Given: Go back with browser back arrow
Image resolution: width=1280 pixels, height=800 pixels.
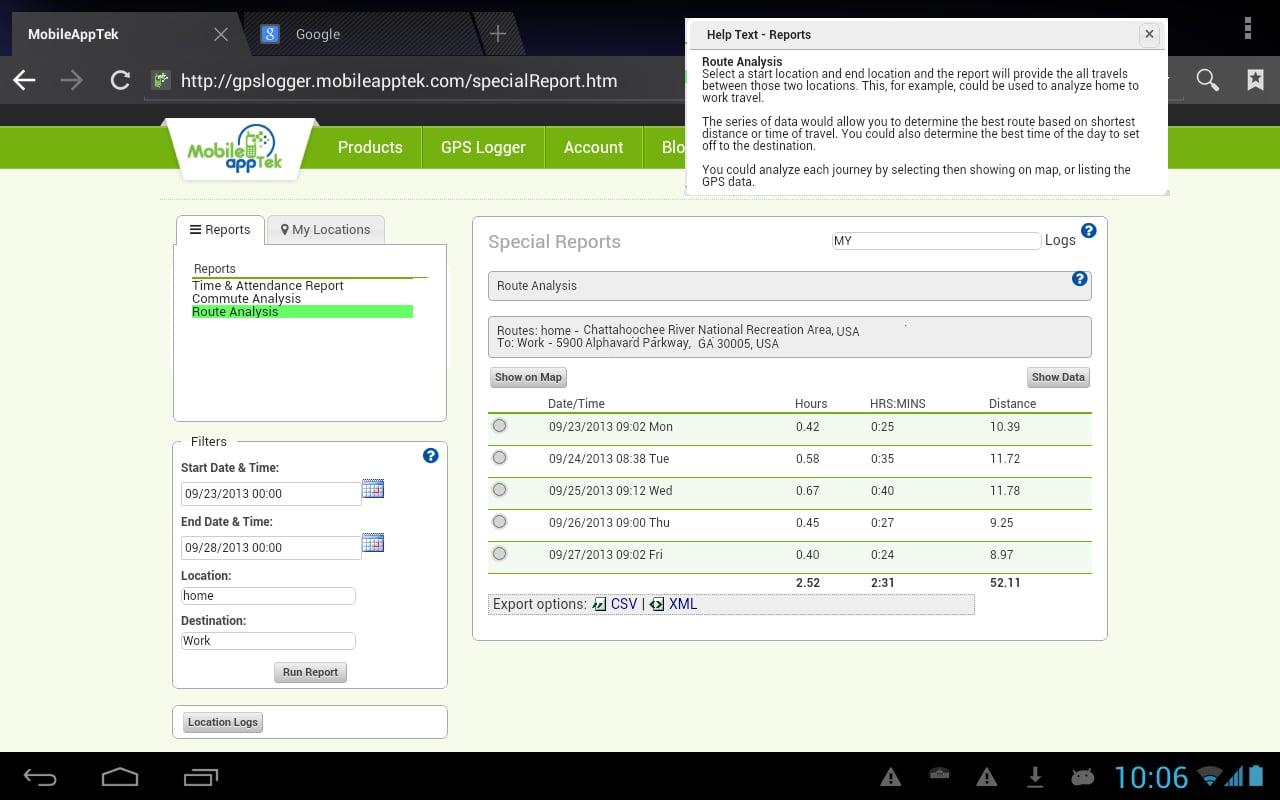Looking at the screenshot, I should [25, 81].
